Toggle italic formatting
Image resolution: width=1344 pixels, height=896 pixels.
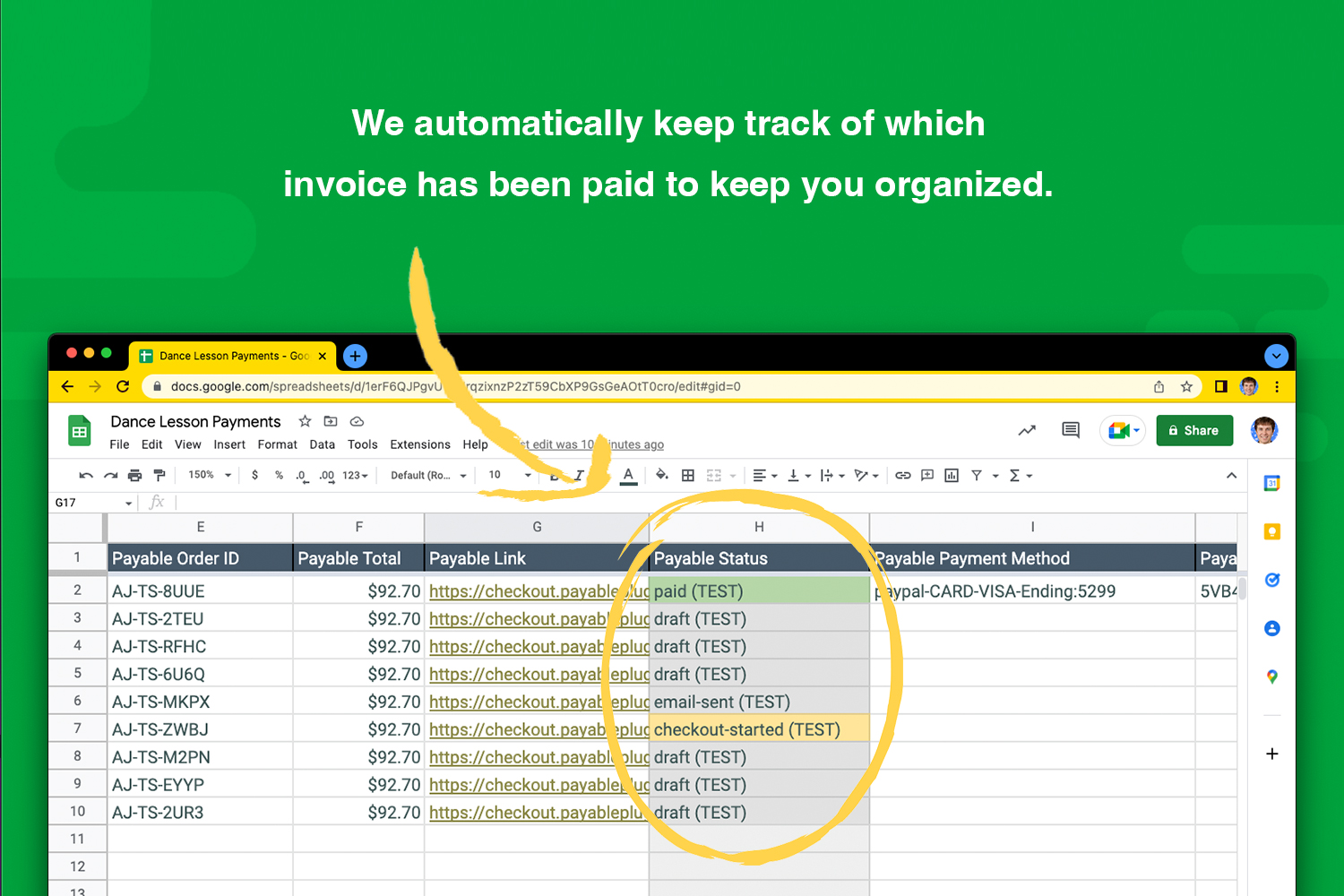[x=580, y=475]
